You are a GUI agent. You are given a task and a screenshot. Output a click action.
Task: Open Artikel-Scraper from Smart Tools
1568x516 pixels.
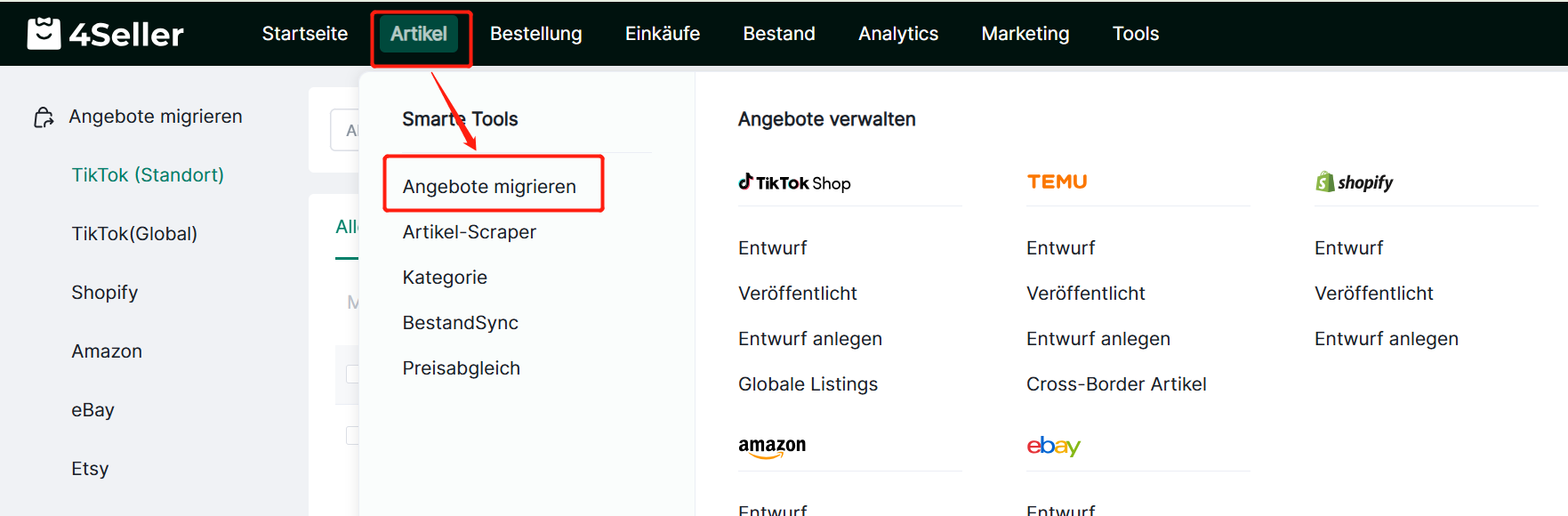pyautogui.click(x=469, y=232)
